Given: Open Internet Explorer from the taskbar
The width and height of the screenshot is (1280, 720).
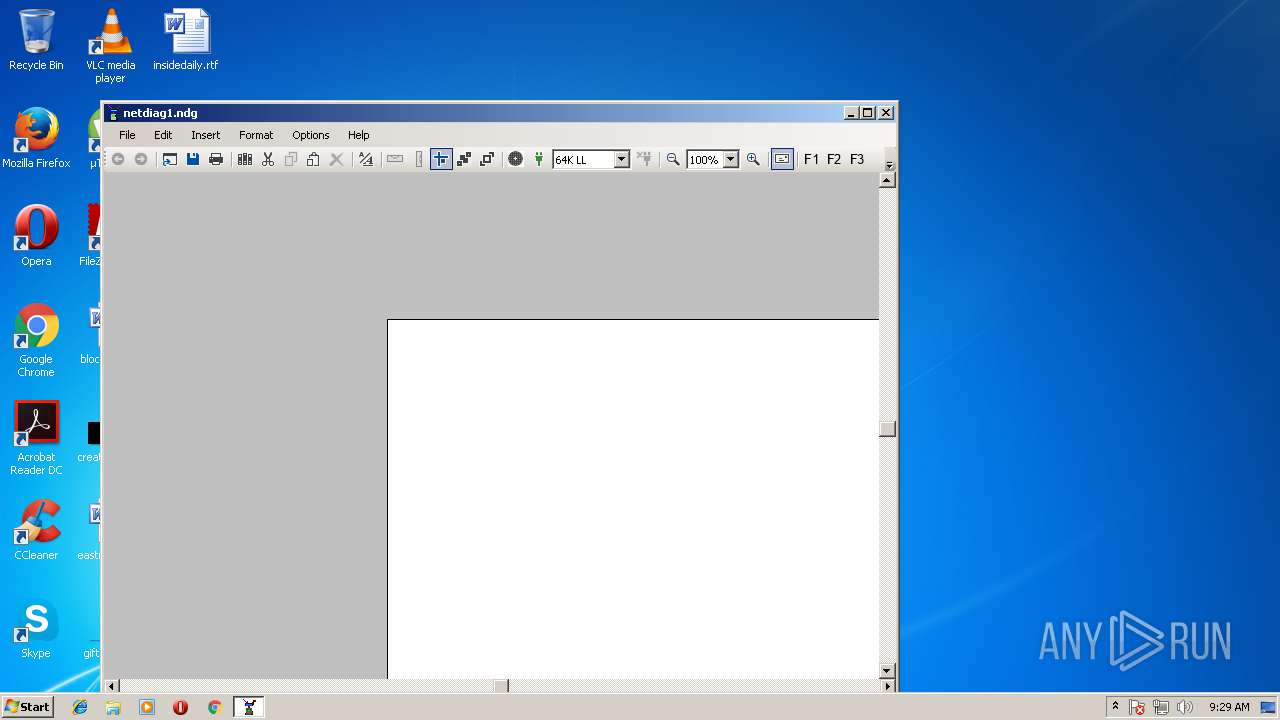Looking at the screenshot, I should [80, 707].
